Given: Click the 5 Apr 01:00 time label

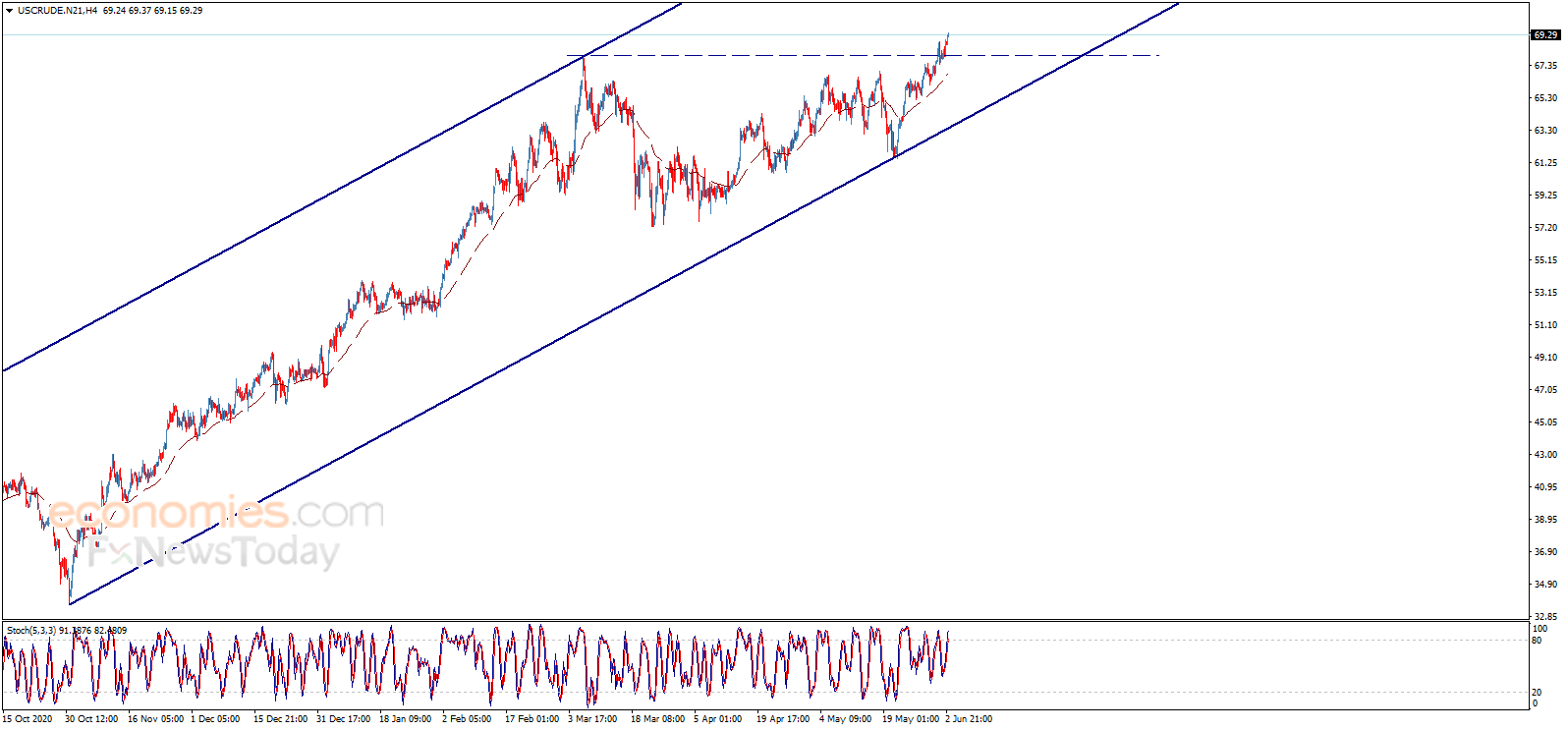Looking at the screenshot, I should click(x=718, y=719).
